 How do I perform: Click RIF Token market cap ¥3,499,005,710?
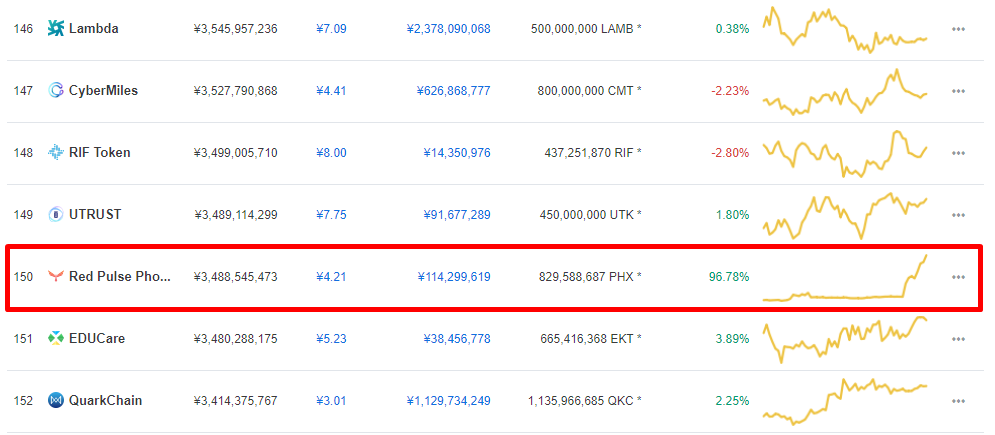tap(235, 153)
